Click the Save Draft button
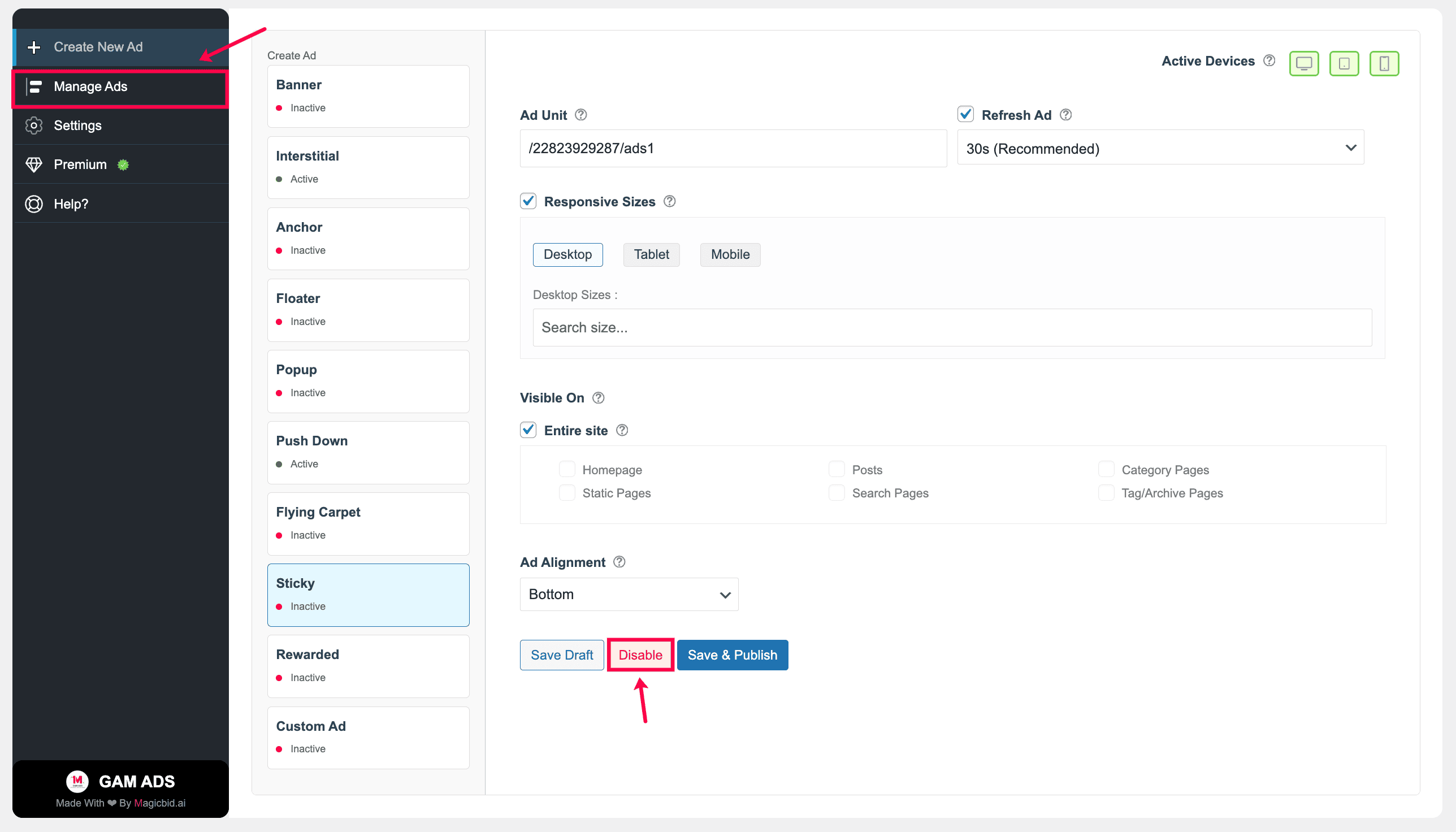The height and width of the screenshot is (832, 1456). point(562,655)
